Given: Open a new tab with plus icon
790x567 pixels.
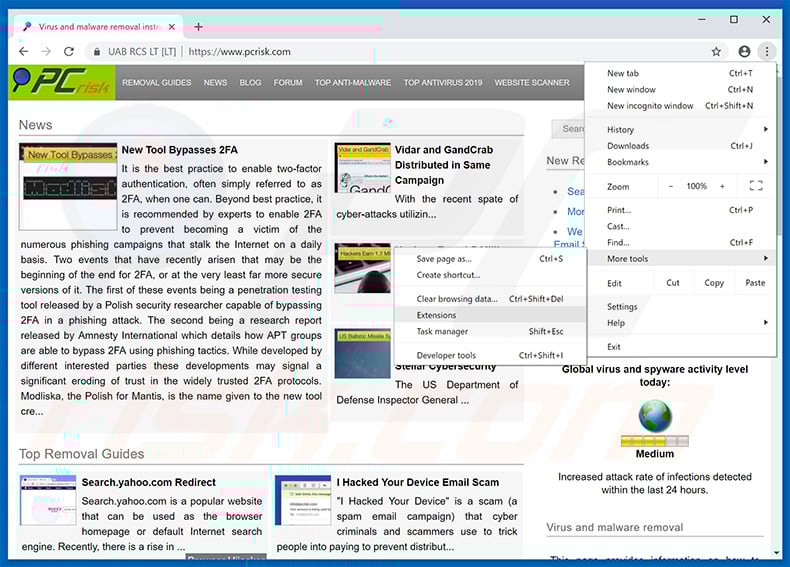Looking at the screenshot, I should point(199,27).
